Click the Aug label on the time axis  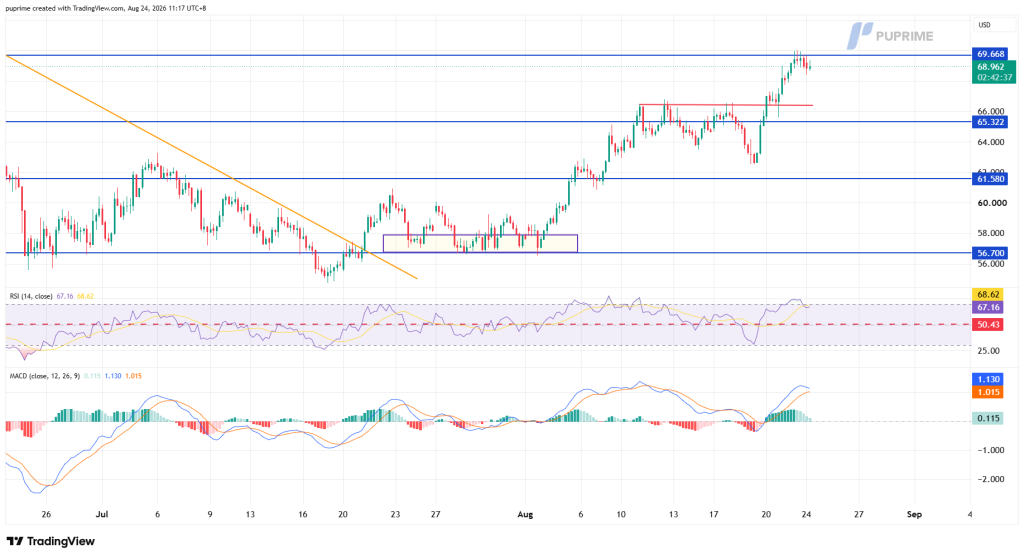click(x=525, y=514)
